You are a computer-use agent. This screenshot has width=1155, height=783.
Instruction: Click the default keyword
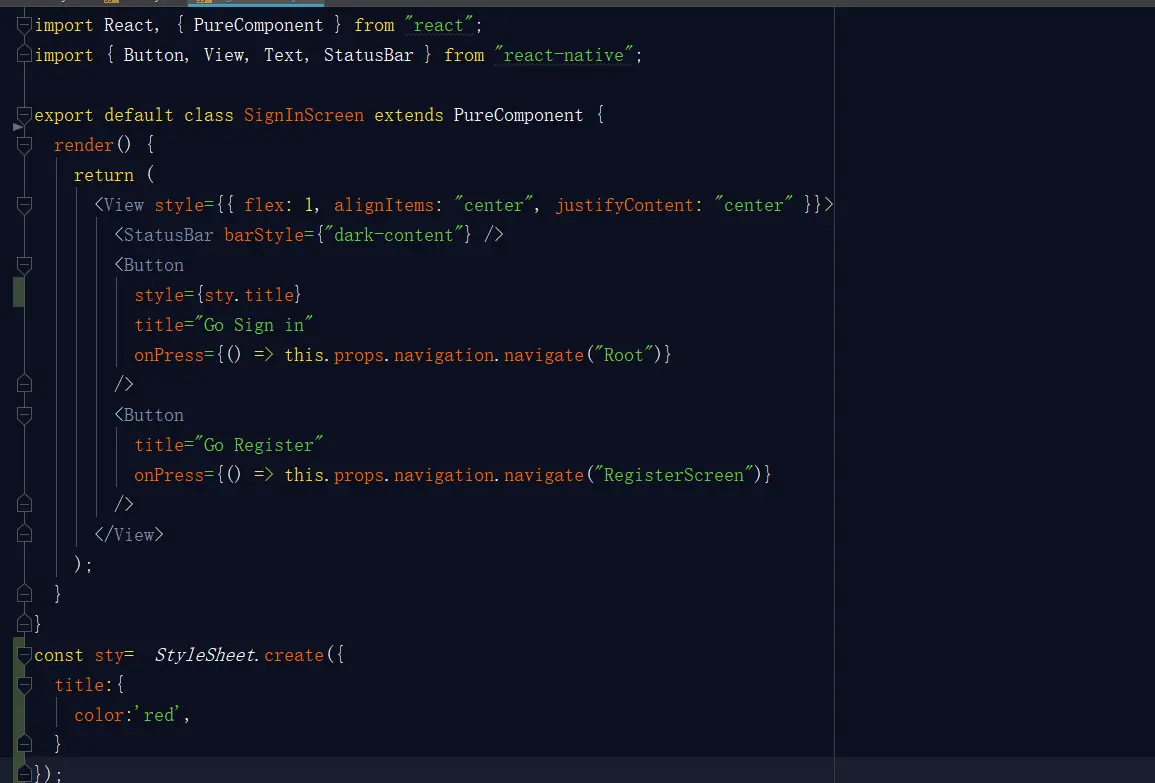click(x=138, y=115)
